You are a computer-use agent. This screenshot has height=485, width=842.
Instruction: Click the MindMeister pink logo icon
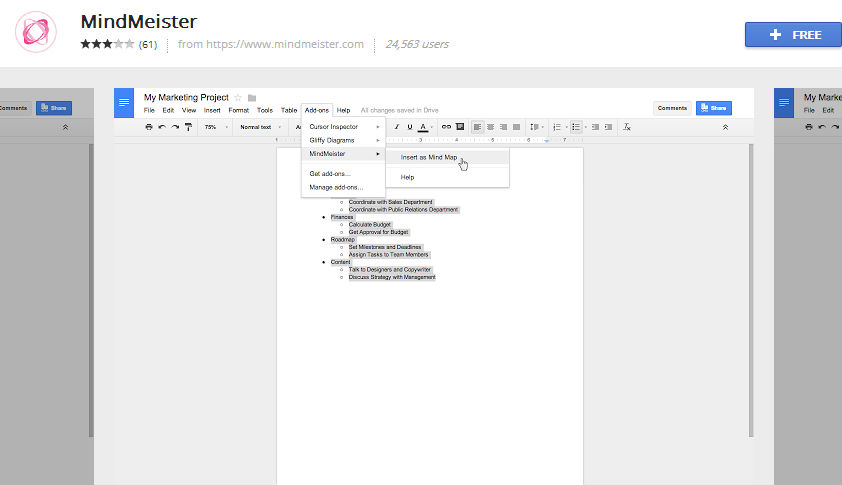point(35,32)
